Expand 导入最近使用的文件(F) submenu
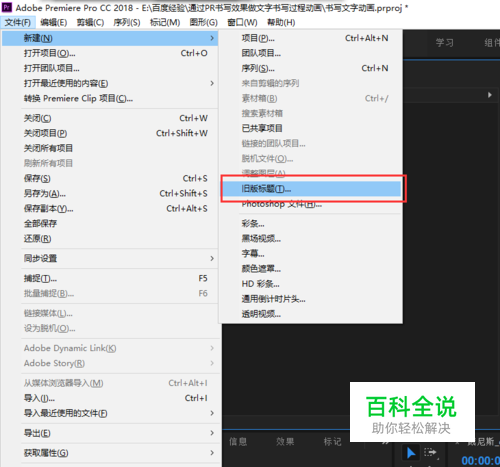 tap(110, 413)
